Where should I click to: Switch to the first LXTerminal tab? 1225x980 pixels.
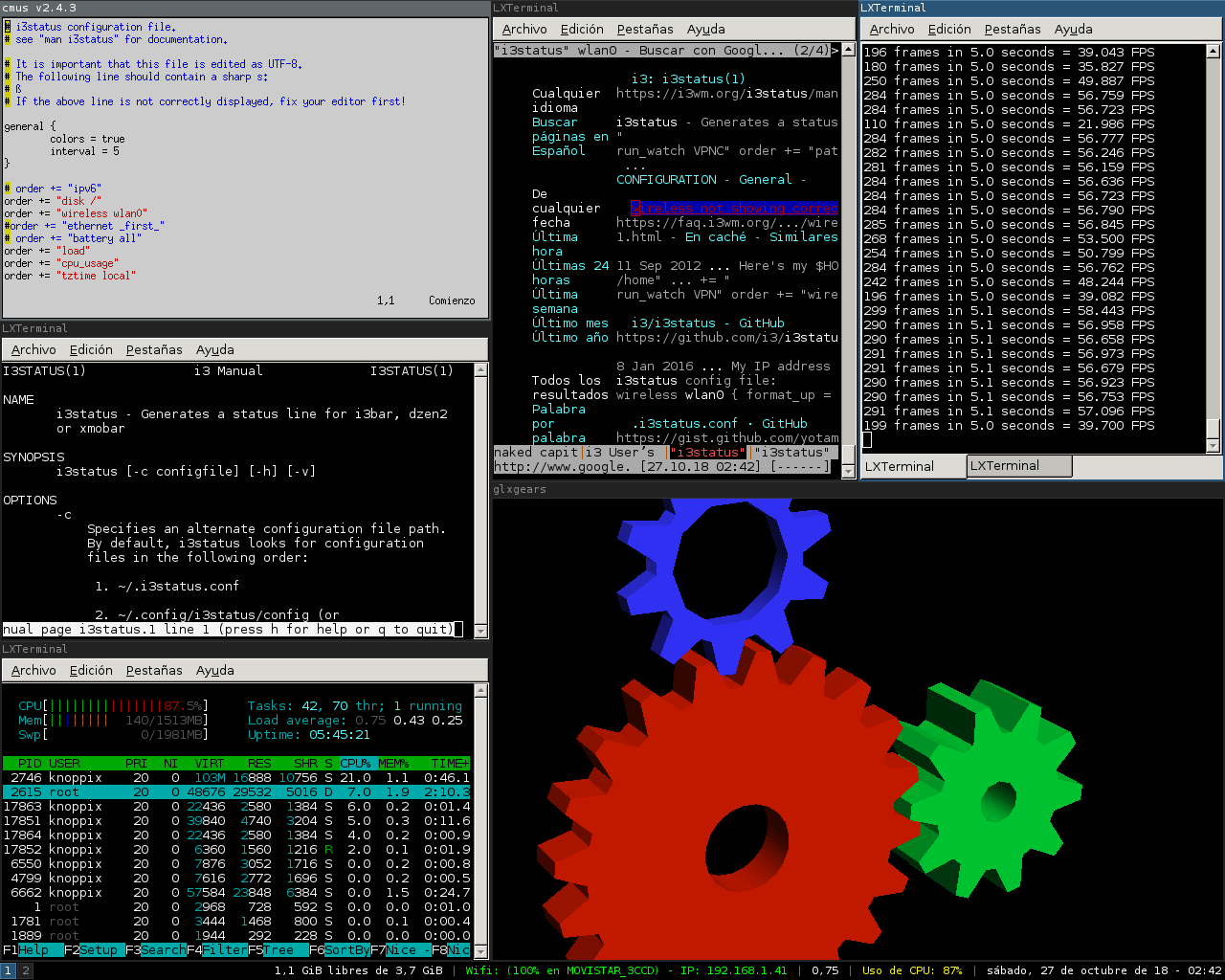click(x=913, y=467)
